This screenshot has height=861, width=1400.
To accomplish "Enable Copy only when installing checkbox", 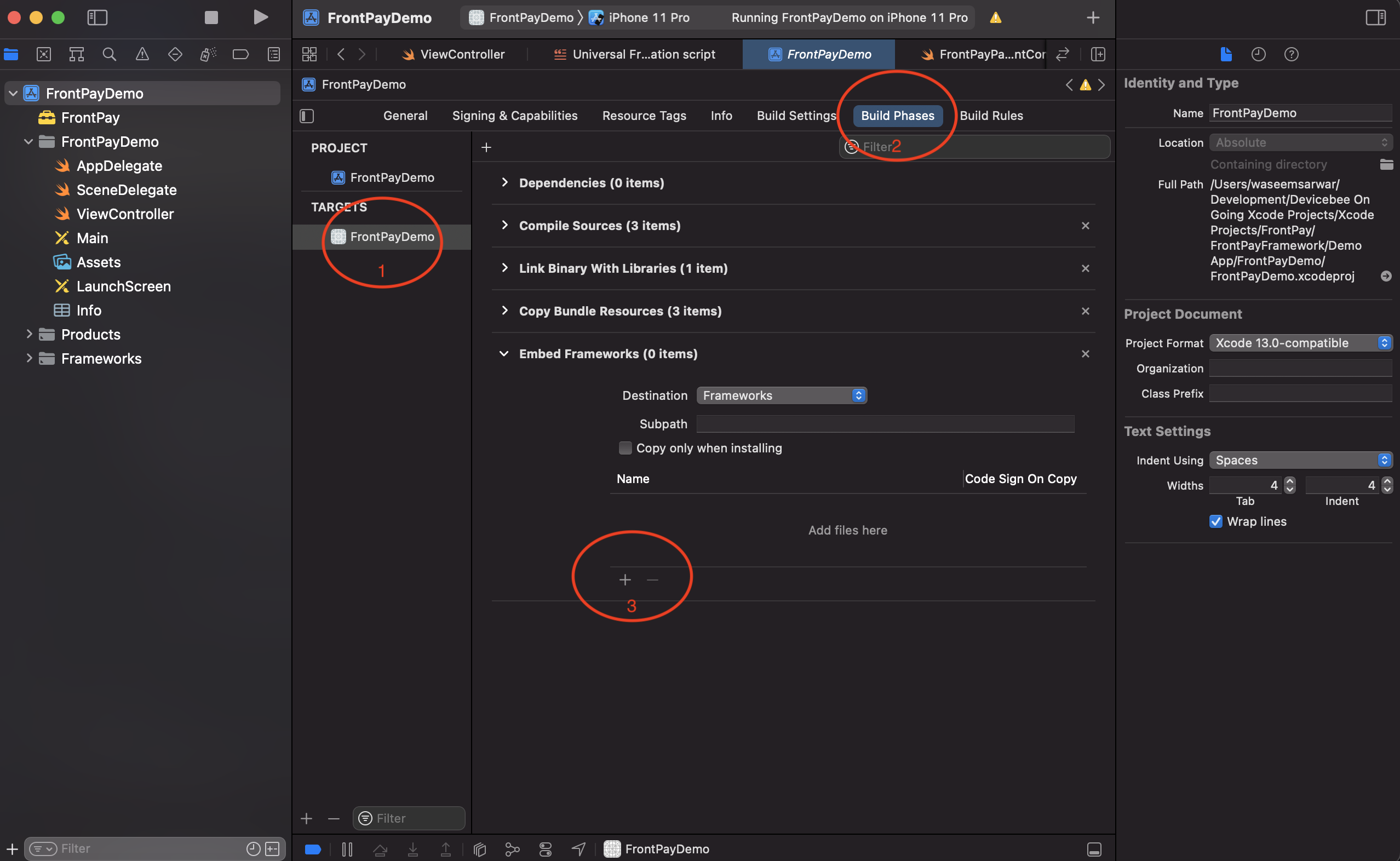I will [x=625, y=448].
